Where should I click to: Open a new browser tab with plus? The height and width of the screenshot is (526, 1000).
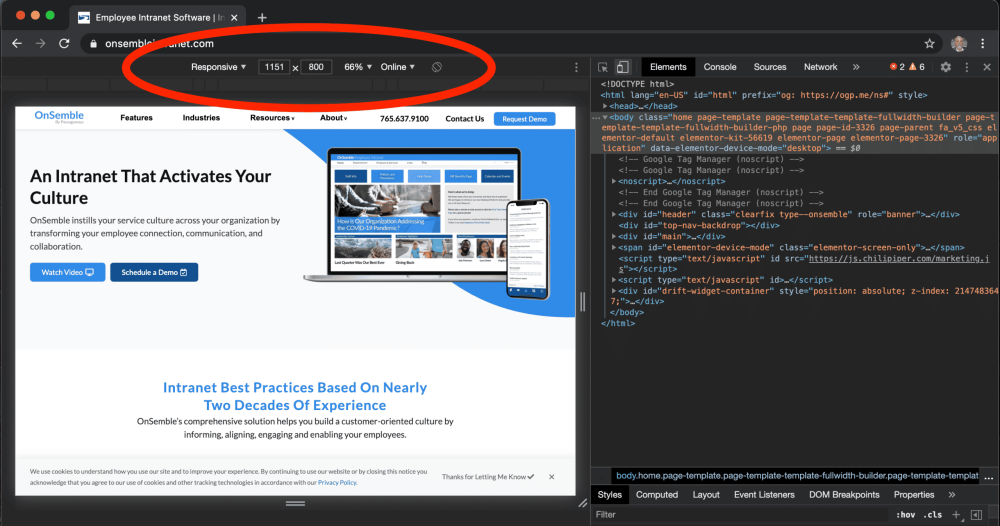click(262, 18)
